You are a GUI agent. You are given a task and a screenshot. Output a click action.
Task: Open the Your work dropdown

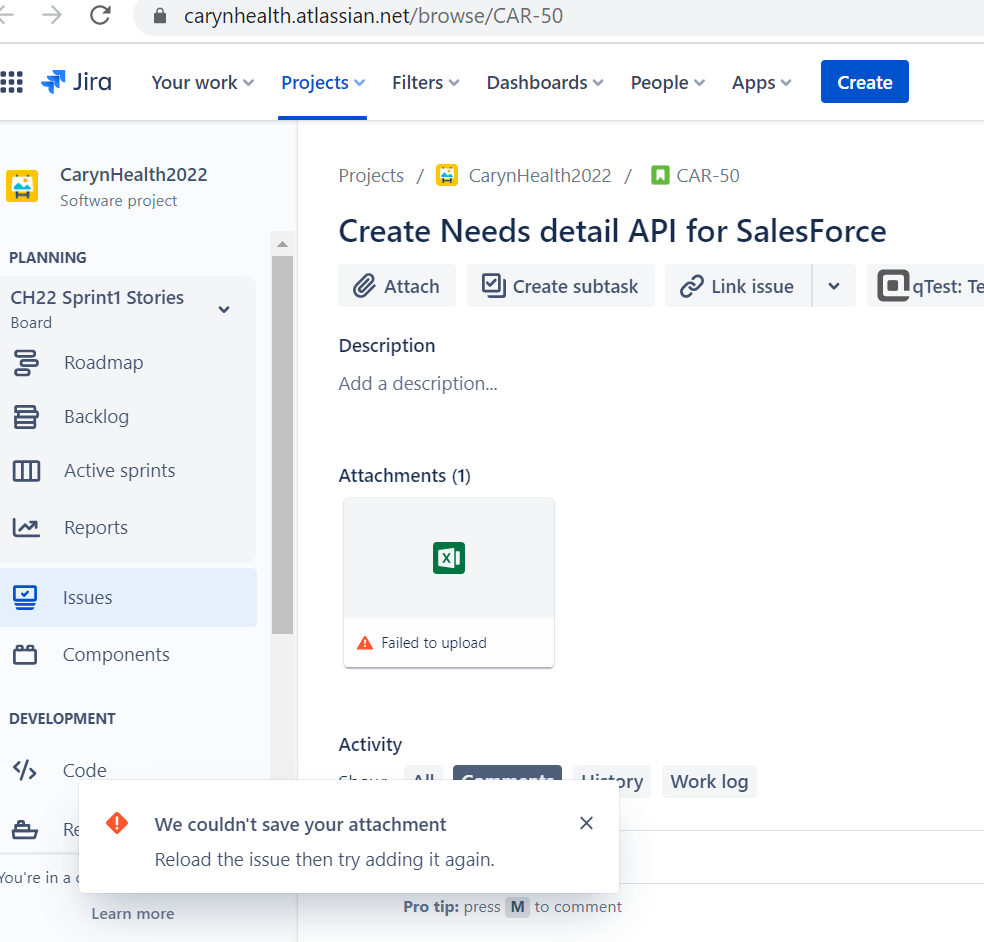203,82
